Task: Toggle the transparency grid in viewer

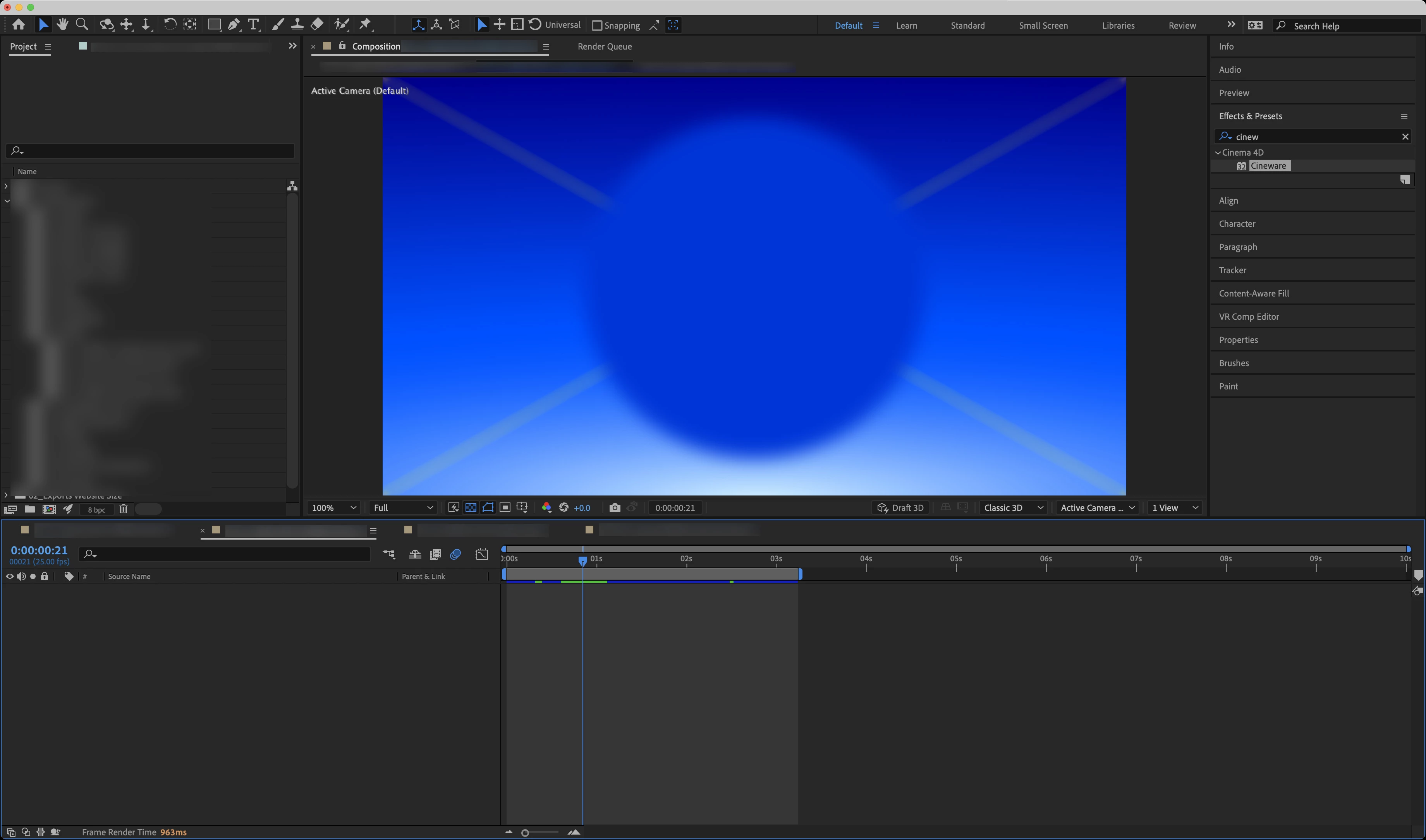Action: [x=471, y=508]
